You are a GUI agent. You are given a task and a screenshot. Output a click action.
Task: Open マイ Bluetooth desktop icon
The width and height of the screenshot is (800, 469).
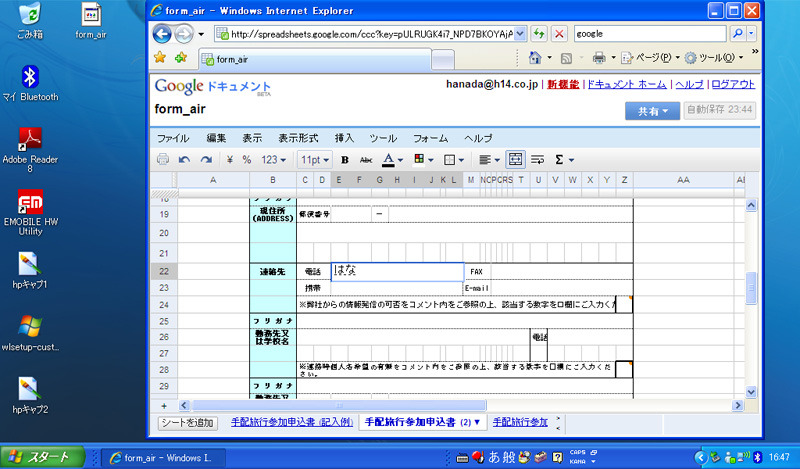[x=30, y=83]
